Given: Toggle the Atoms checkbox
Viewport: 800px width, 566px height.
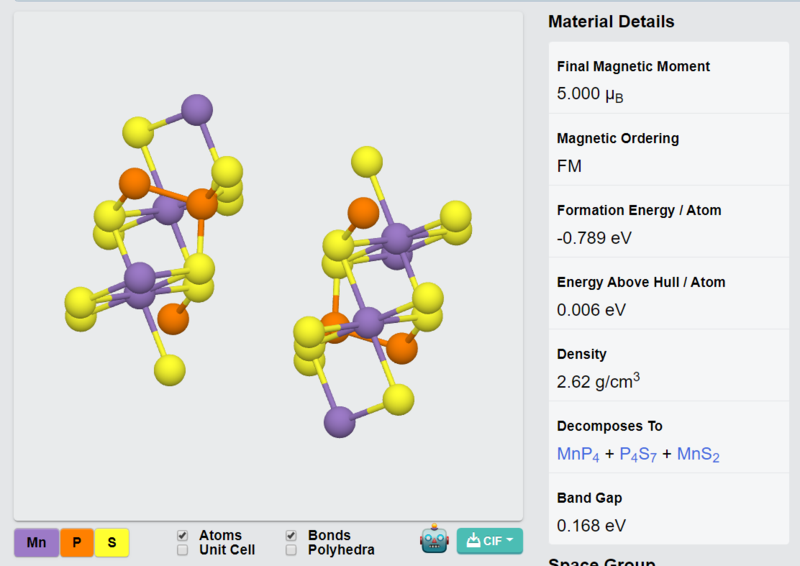Looking at the screenshot, I should (x=182, y=535).
